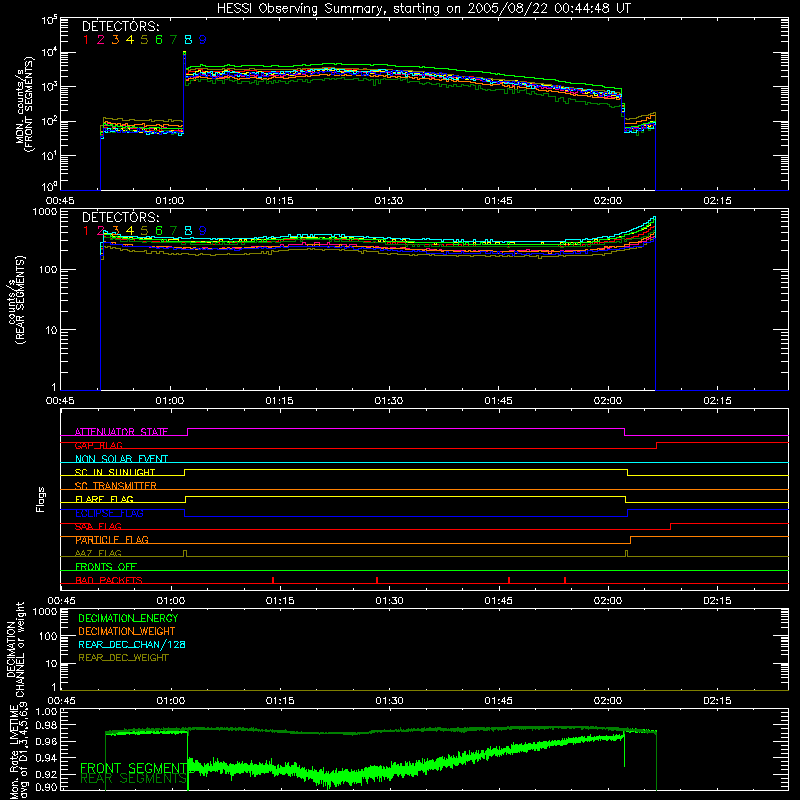Click 01:30 tick under front segments panel
The height and width of the screenshot is (800, 800).
coord(389,201)
